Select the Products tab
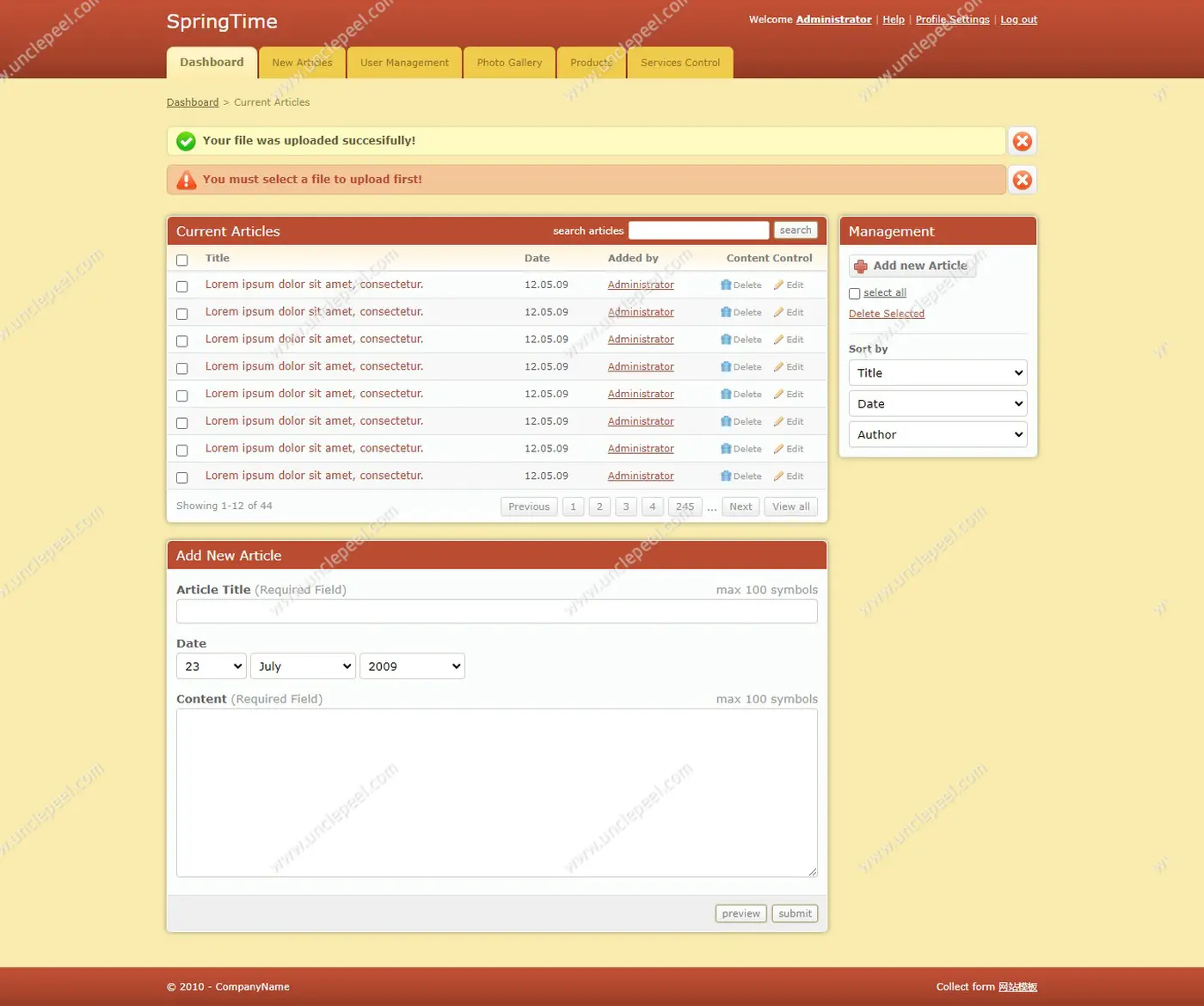 [x=591, y=63]
